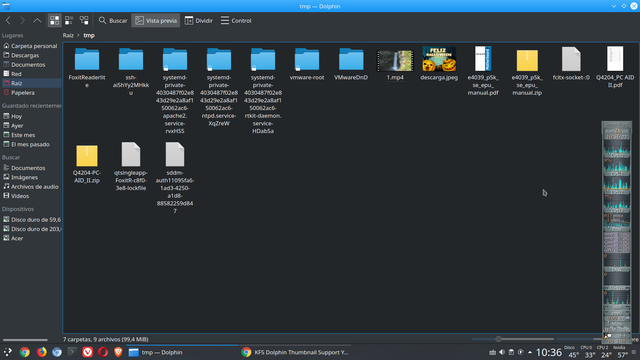
Task: Select systemd-private rtkit-daemon.service folder
Action: click(x=263, y=90)
